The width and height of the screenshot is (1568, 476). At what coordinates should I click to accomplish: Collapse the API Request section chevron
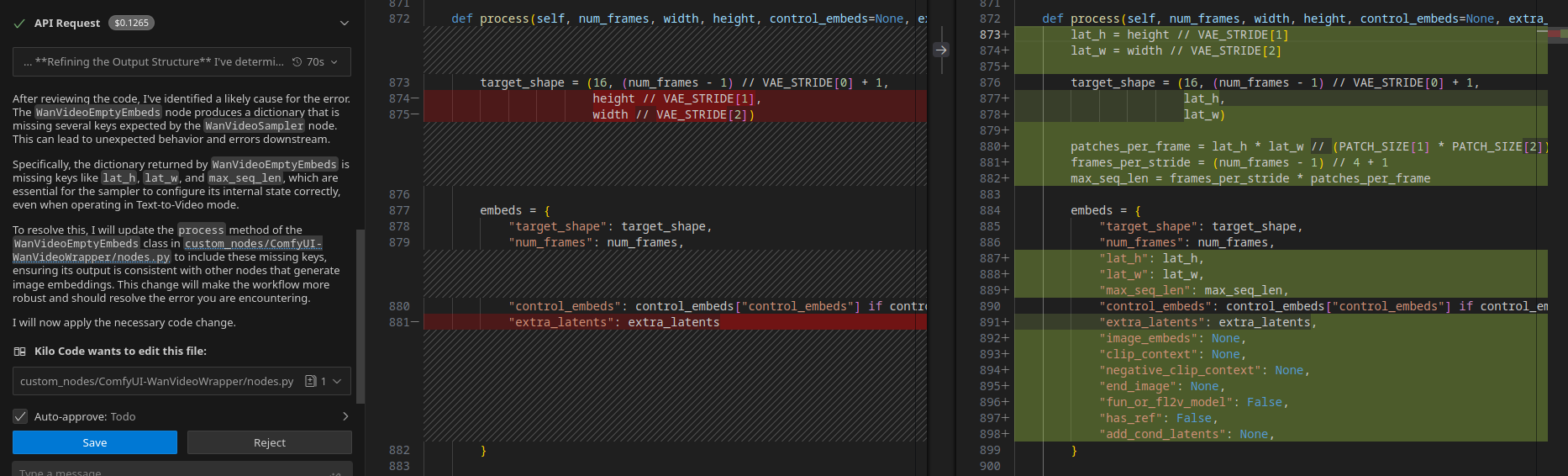tap(344, 24)
